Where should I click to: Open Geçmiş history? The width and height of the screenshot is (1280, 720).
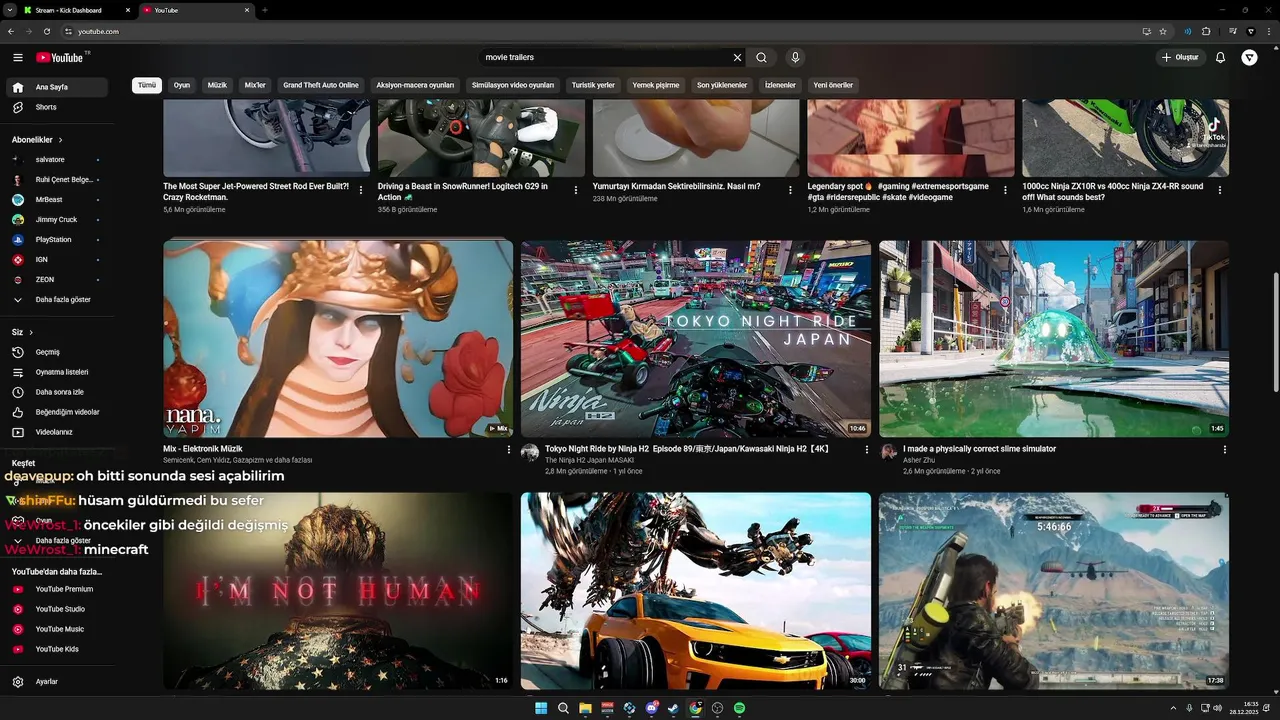click(55, 352)
